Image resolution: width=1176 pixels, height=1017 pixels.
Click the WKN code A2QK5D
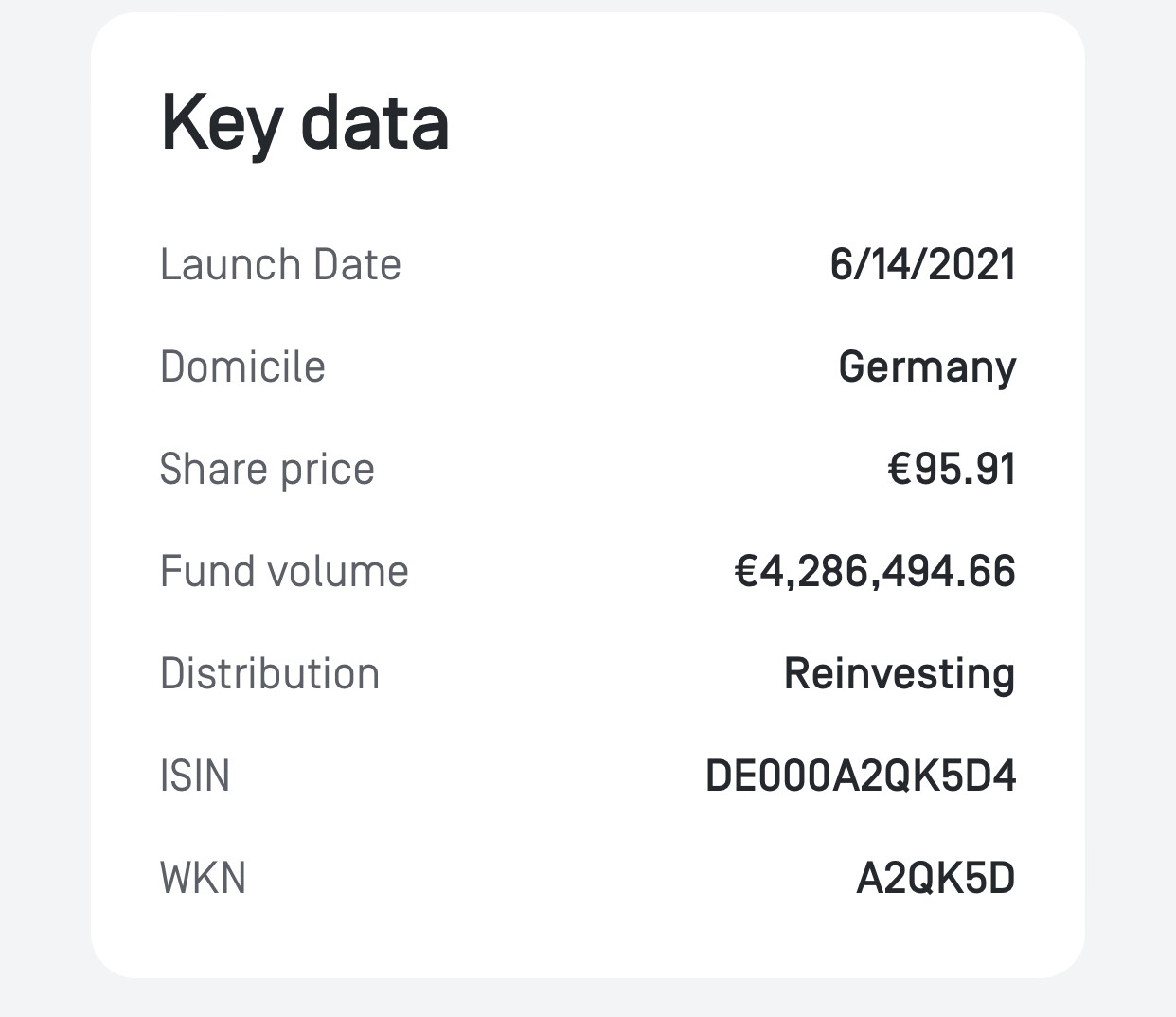pos(935,879)
